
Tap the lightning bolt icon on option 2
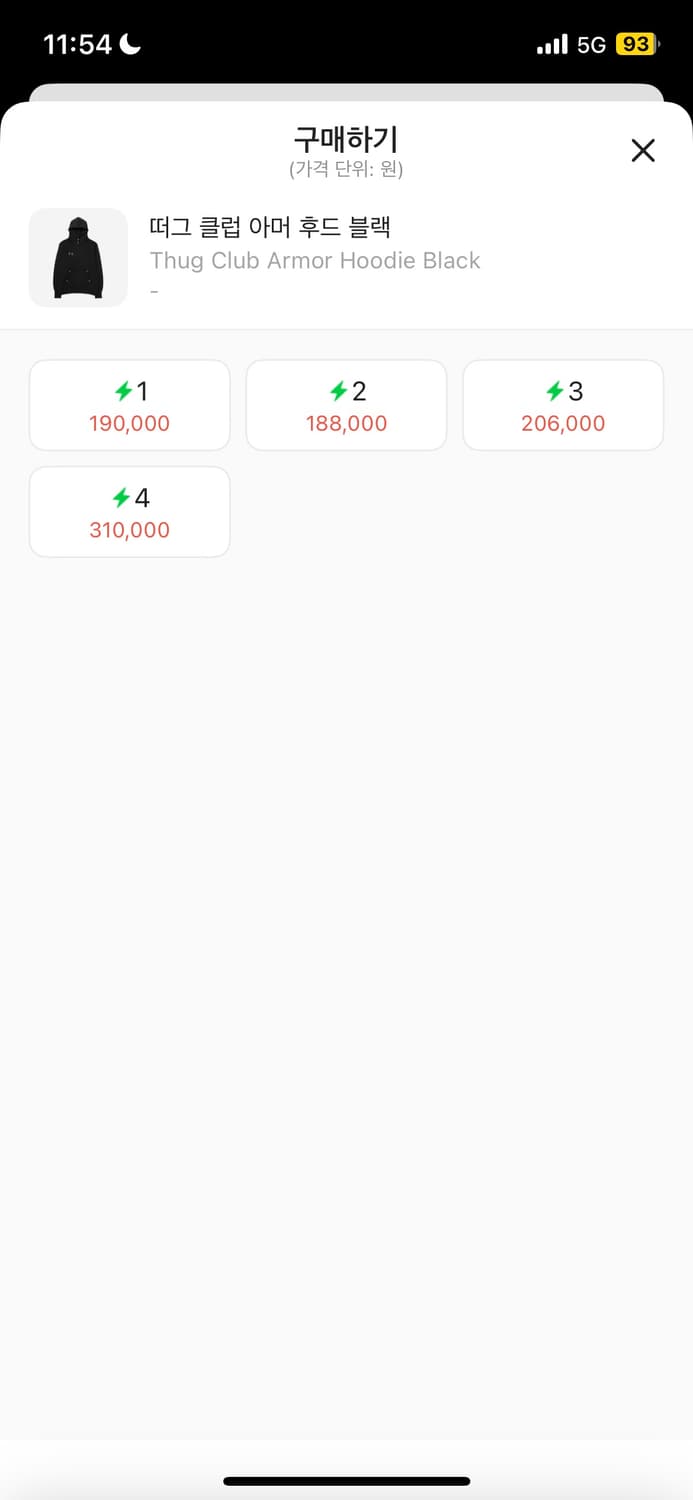coord(339,391)
